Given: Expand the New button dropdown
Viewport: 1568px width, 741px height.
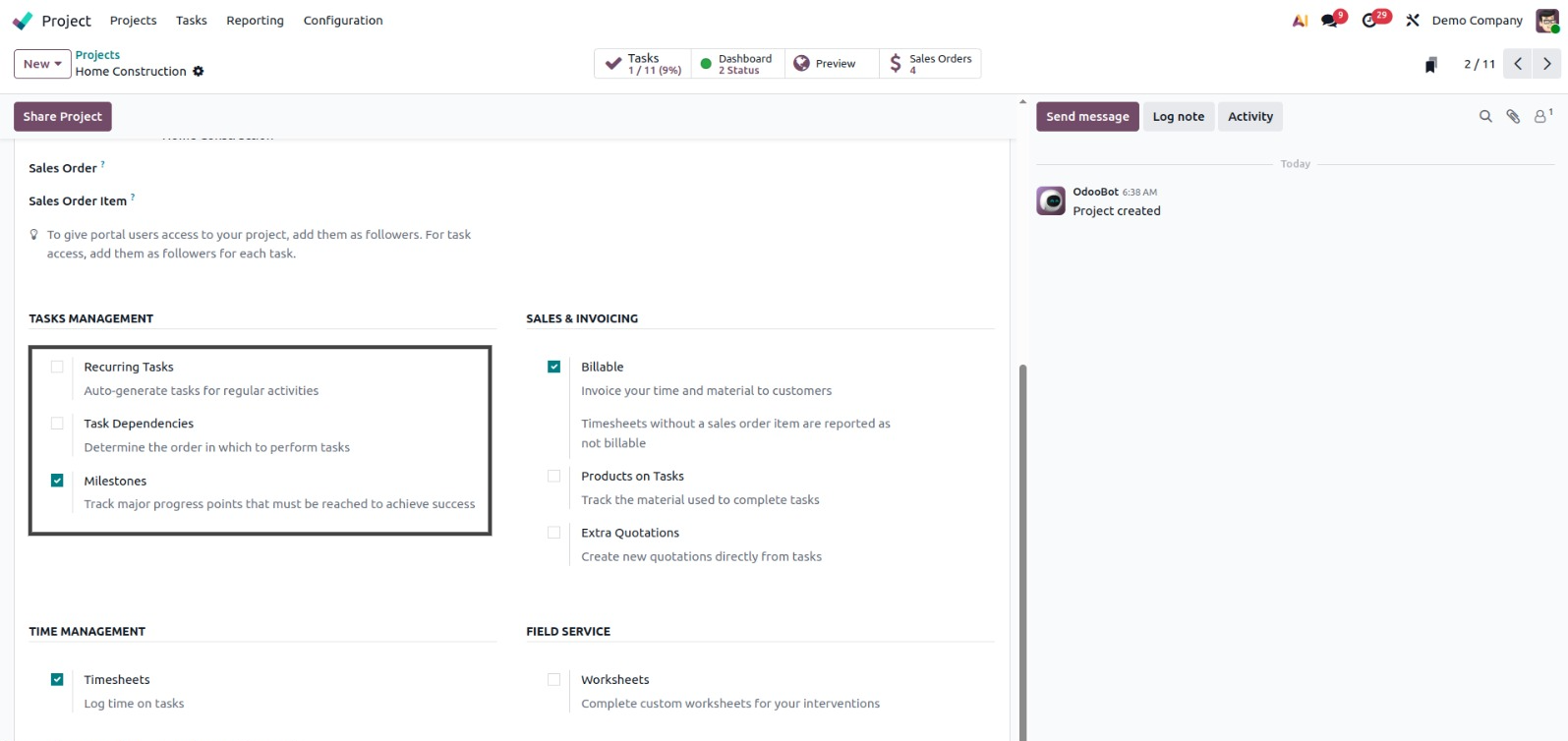Looking at the screenshot, I should [42, 64].
